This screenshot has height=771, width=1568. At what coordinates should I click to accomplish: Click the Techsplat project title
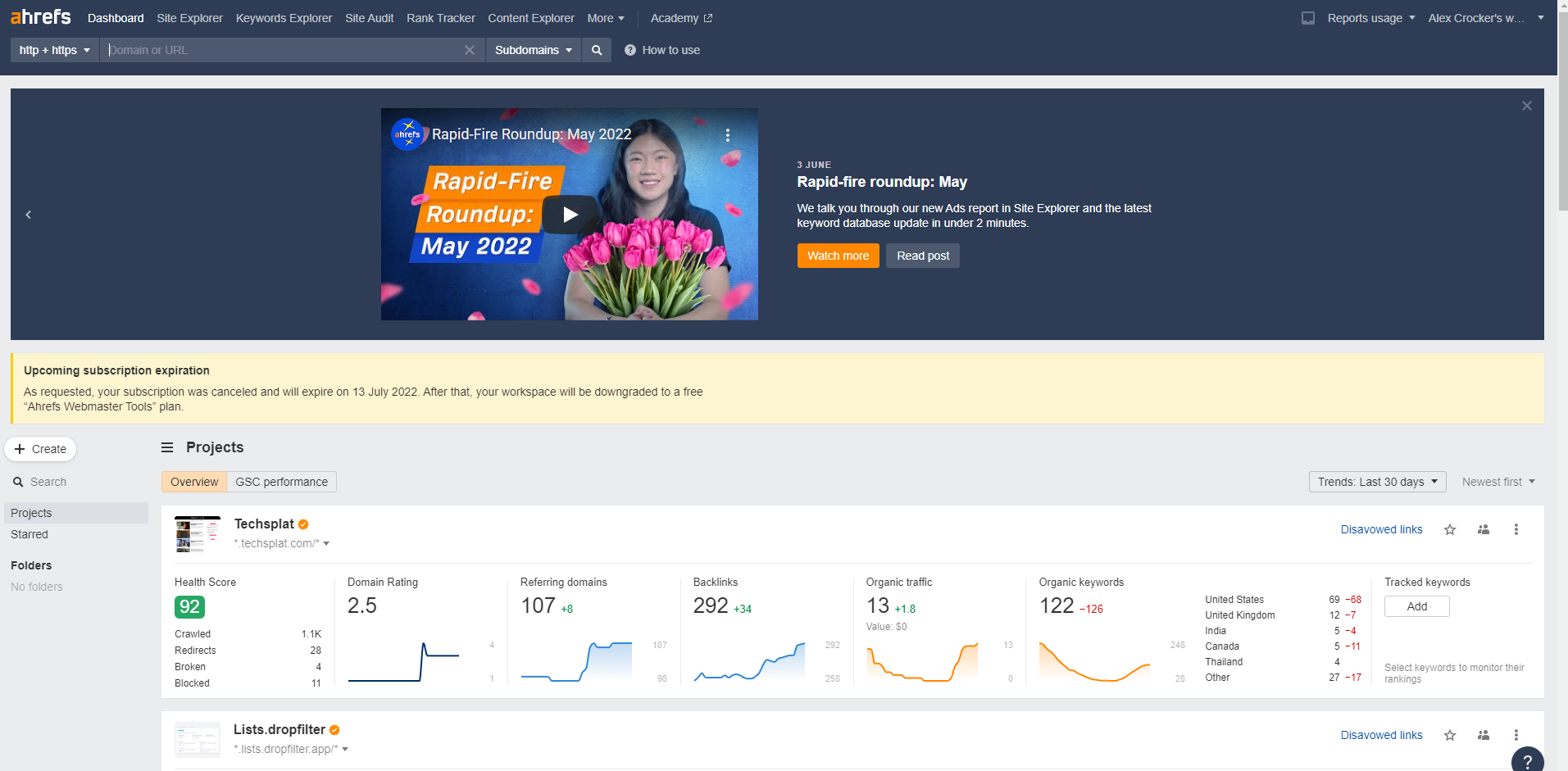(264, 524)
